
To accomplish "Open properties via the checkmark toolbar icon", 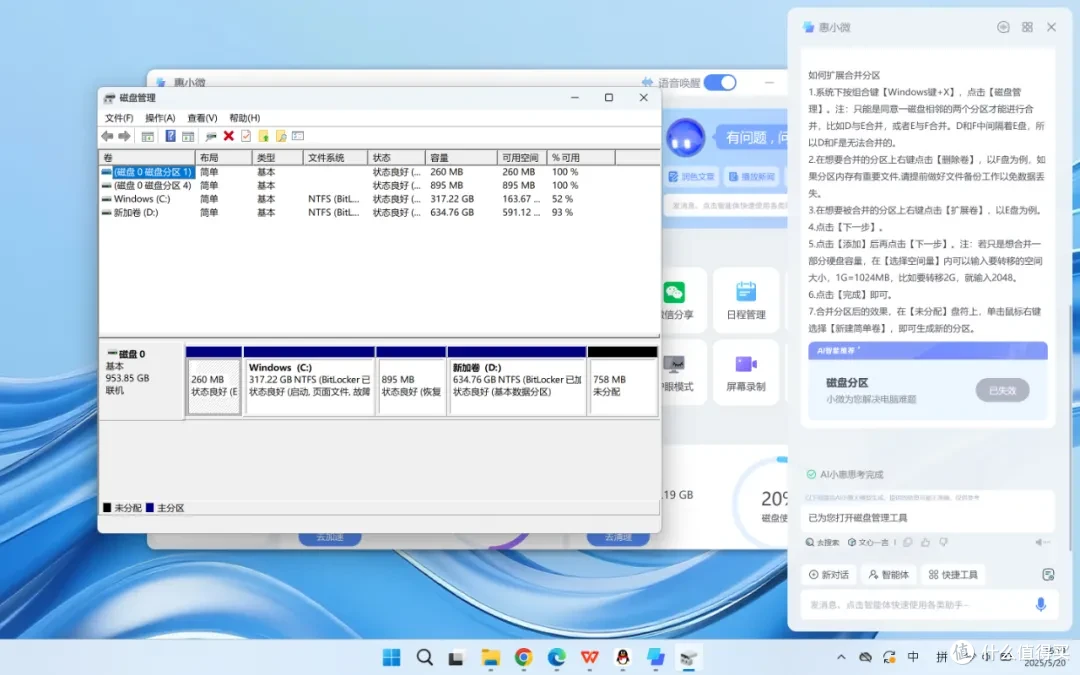I will click(x=246, y=136).
